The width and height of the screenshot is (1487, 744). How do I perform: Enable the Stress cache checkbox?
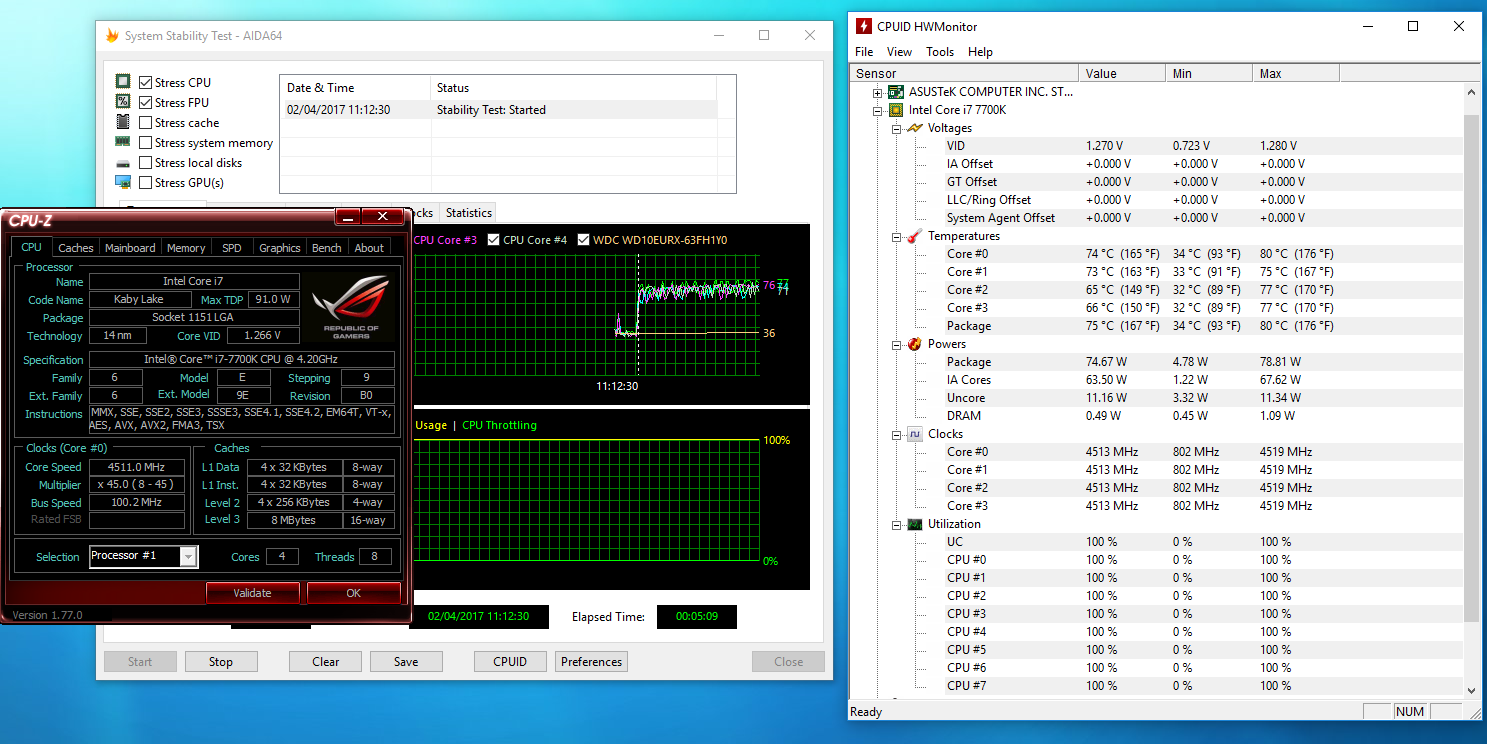tap(146, 122)
